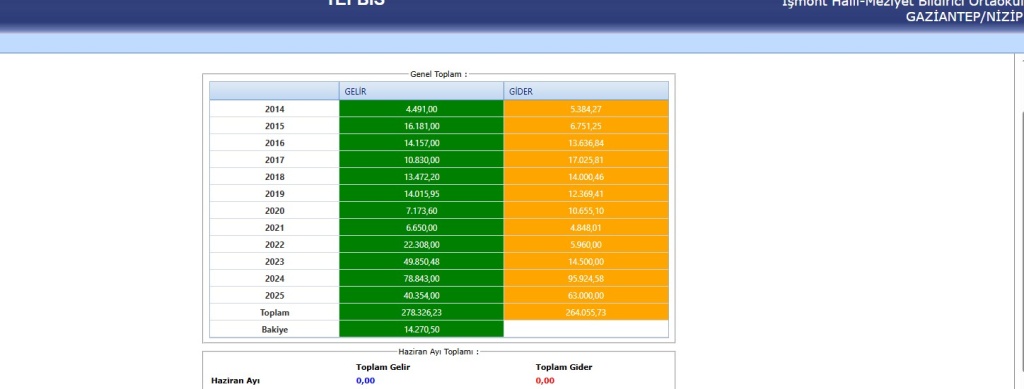Select the 2022 year row label
This screenshot has height=389, width=1024.
coord(274,245)
